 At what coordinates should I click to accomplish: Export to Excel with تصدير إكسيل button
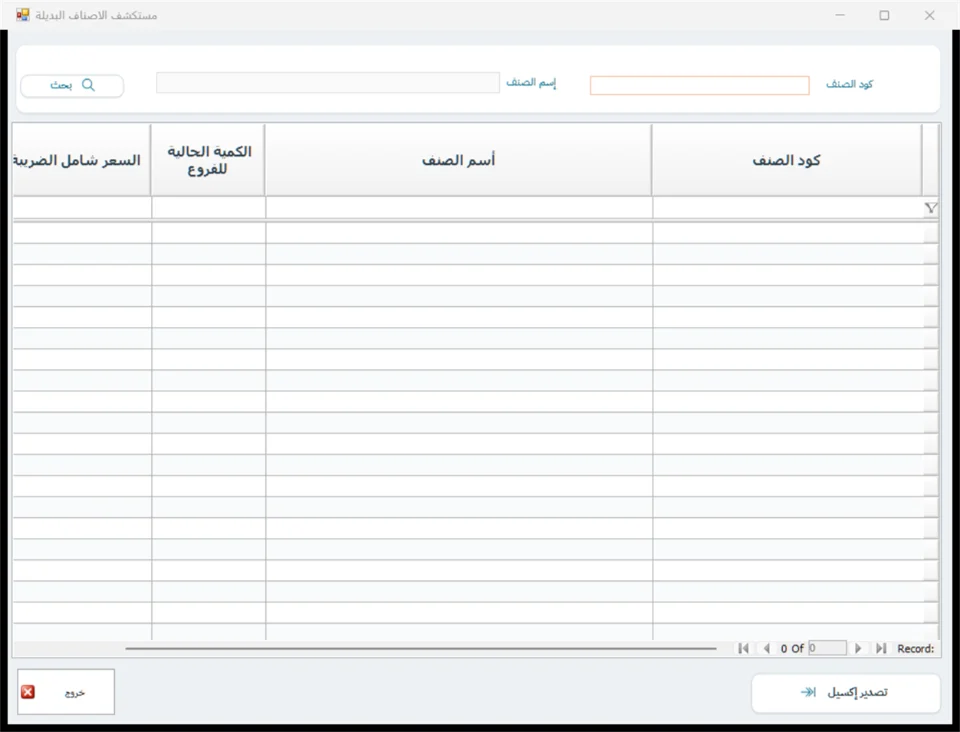[846, 693]
